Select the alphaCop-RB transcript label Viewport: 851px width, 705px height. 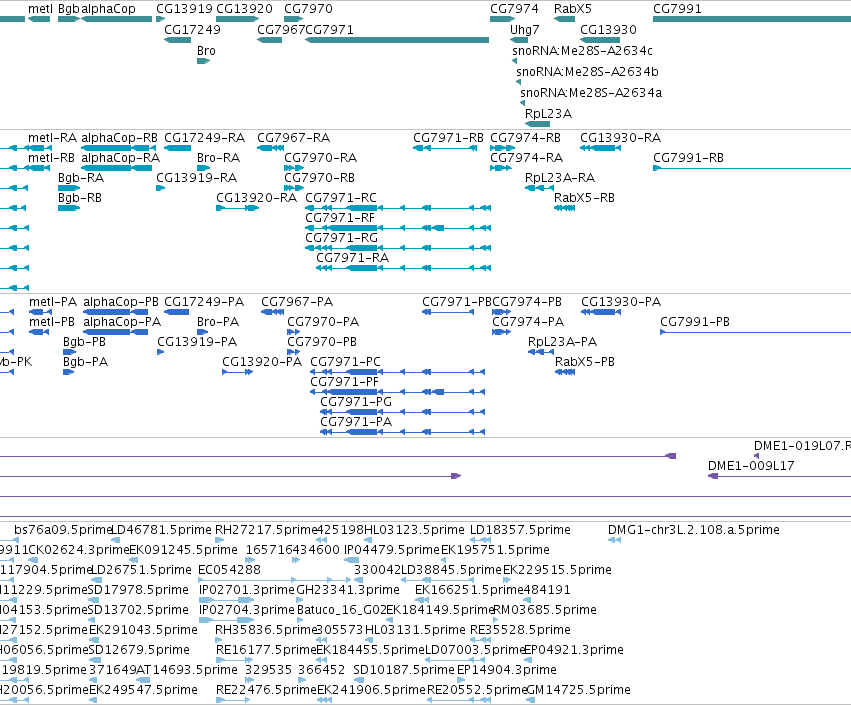point(119,138)
